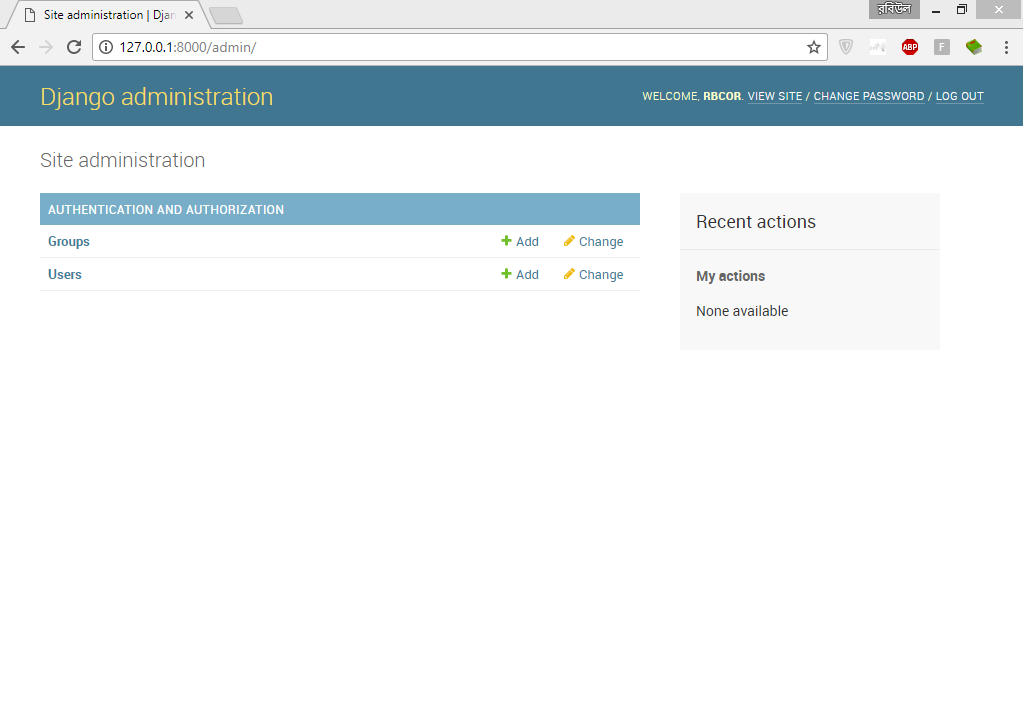1023x728 pixels.
Task: Open the Adblock Plus extension
Action: point(909,47)
